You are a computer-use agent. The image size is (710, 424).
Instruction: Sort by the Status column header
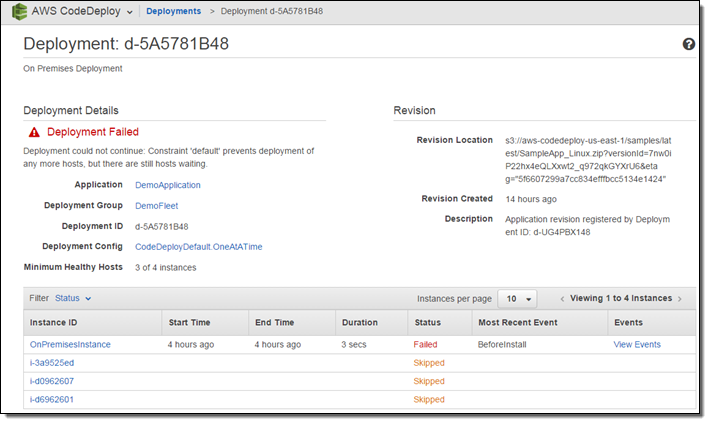click(427, 322)
